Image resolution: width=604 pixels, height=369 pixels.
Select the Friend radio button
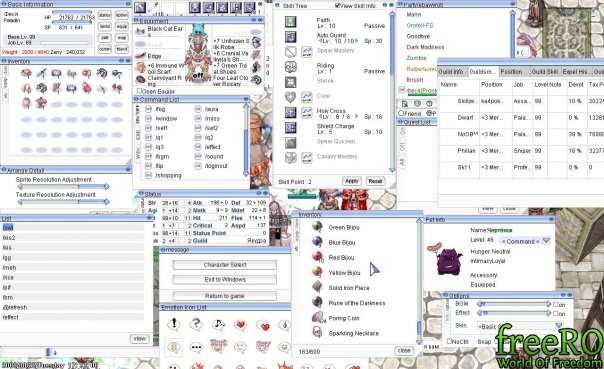[x=401, y=113]
